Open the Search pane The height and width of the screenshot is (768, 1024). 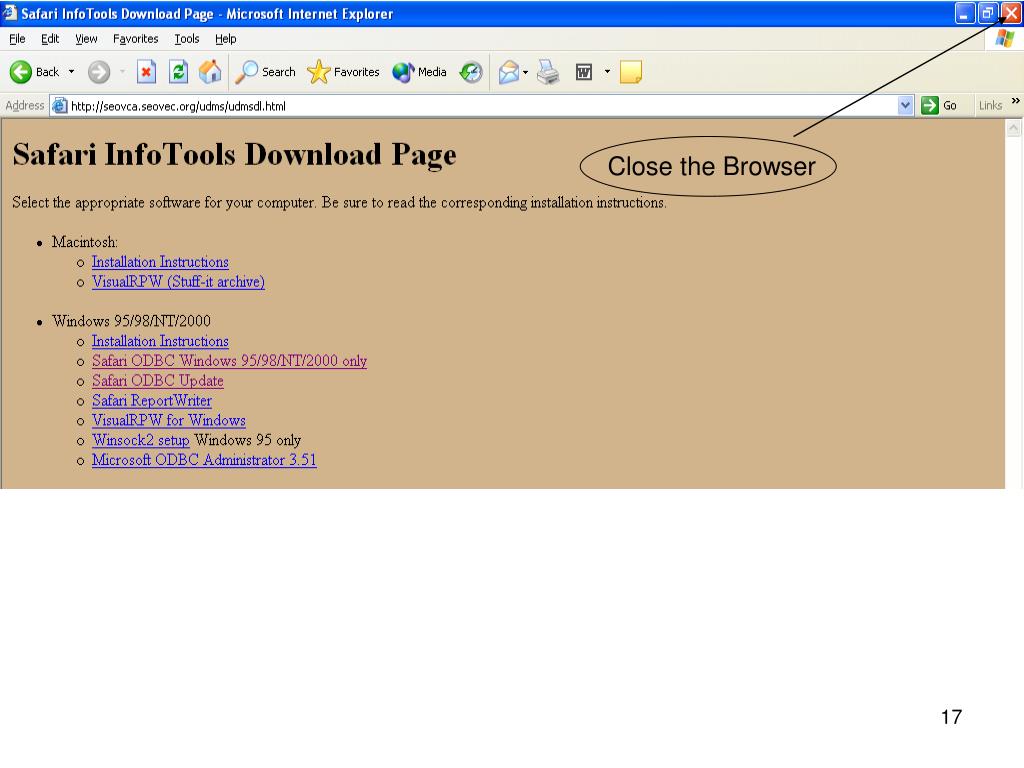pos(265,72)
